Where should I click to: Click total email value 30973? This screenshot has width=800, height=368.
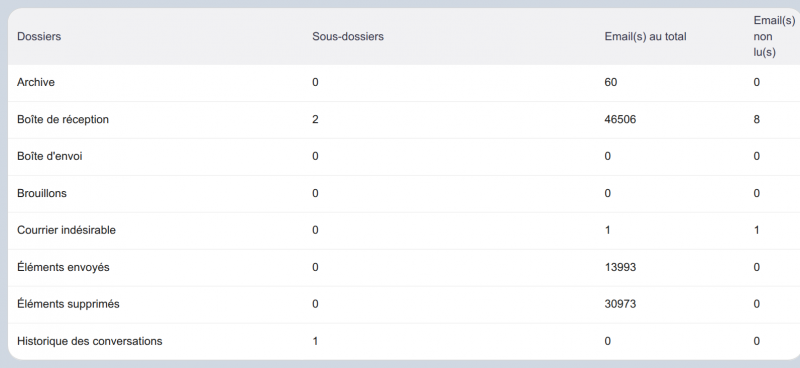coord(620,304)
